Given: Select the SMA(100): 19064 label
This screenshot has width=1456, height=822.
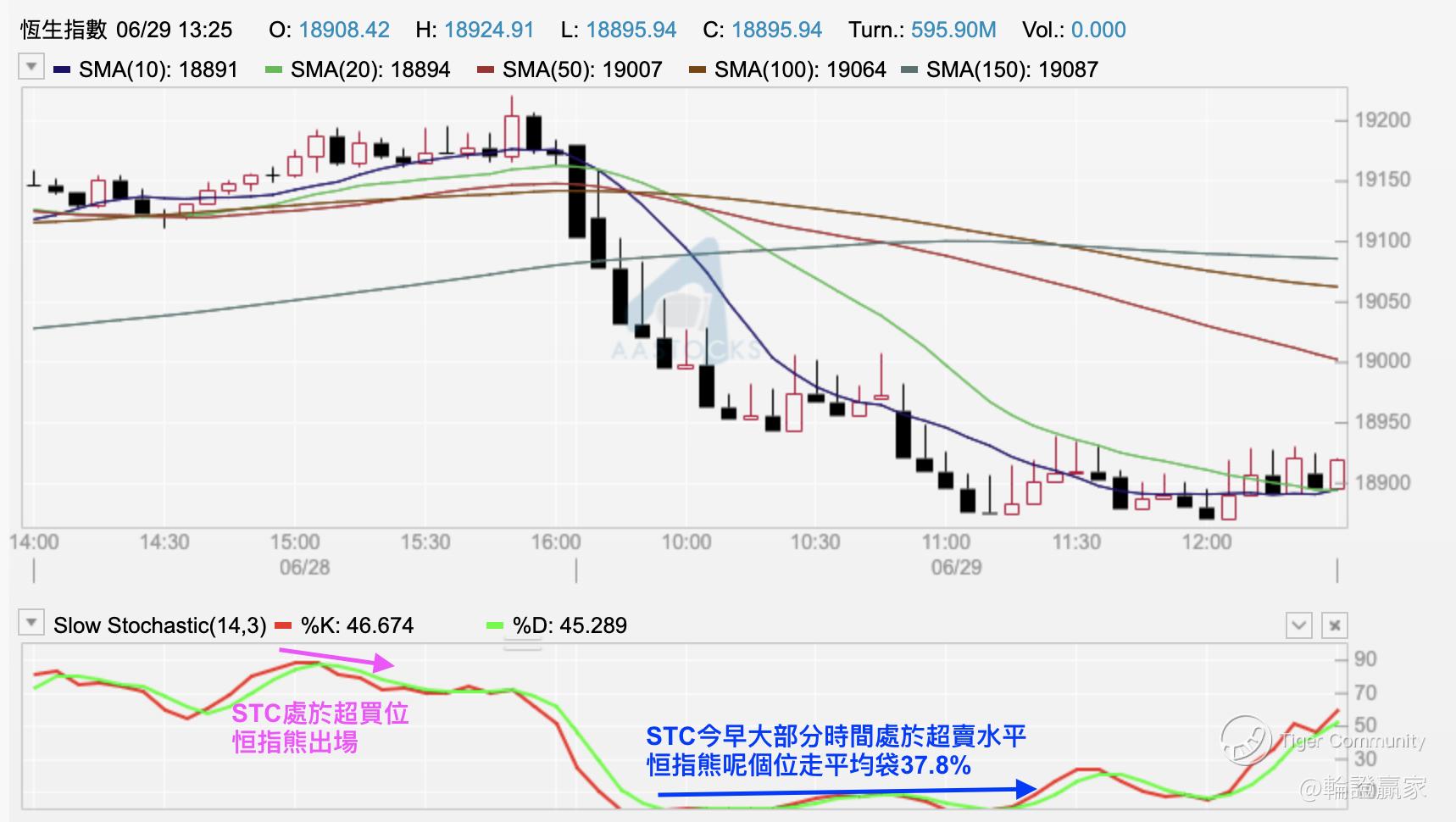Looking at the screenshot, I should [x=800, y=69].
